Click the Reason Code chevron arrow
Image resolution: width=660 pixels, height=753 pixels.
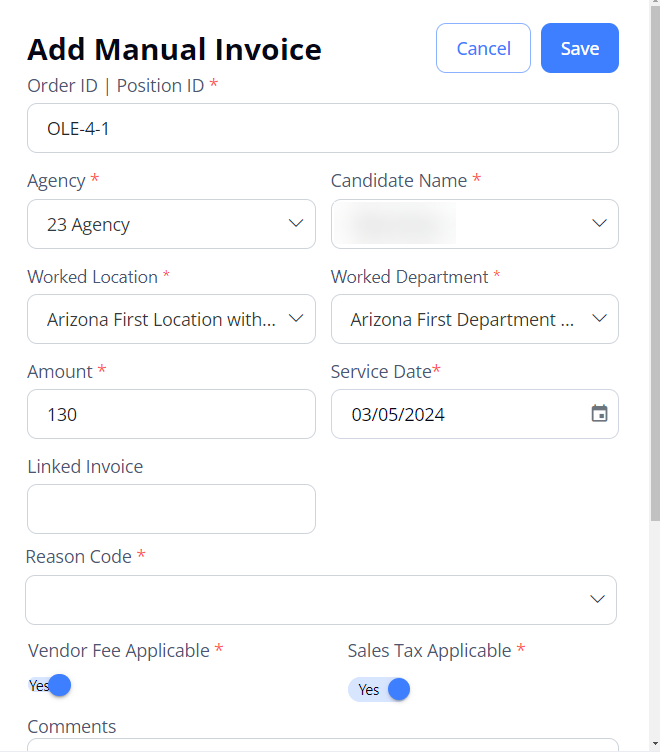(x=597, y=599)
